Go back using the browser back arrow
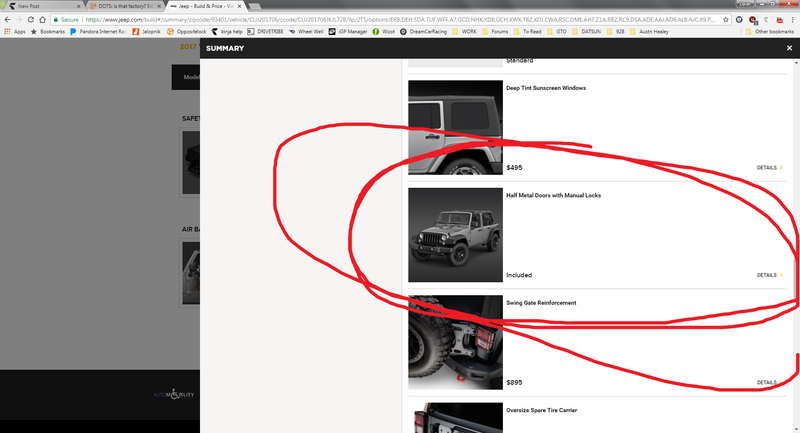Screen dimensions: 800x433 coord(7,19)
